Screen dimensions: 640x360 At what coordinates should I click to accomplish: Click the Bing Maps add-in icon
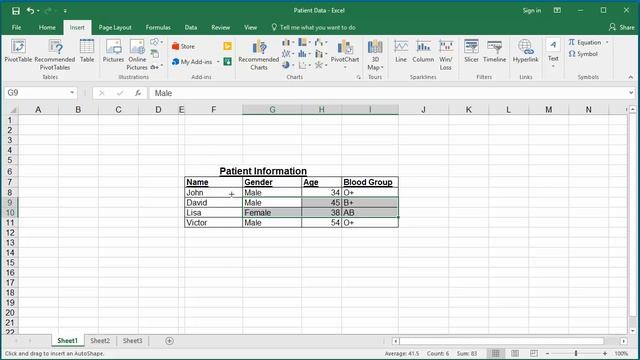(x=227, y=46)
